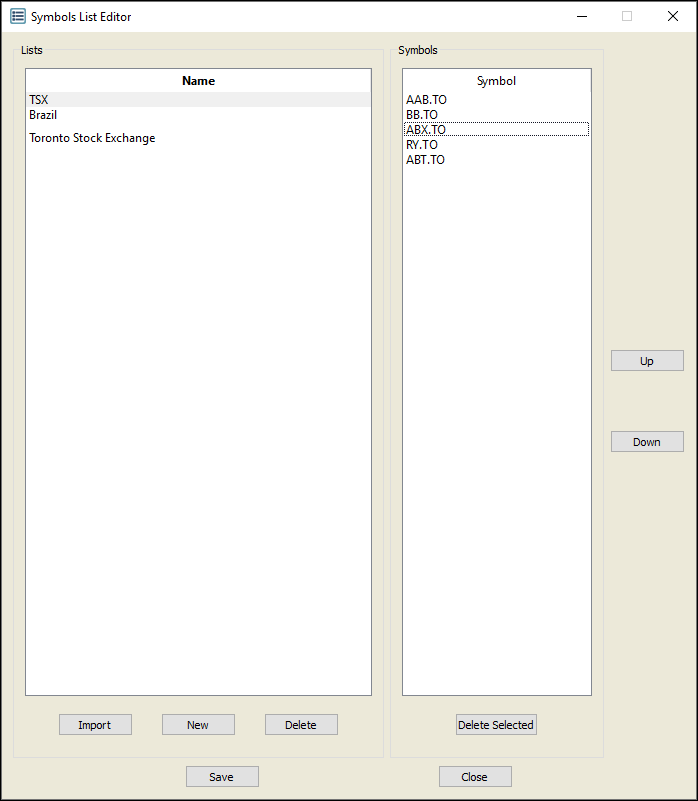Select symbol ABT.TO
The image size is (698, 801).
click(x=426, y=160)
